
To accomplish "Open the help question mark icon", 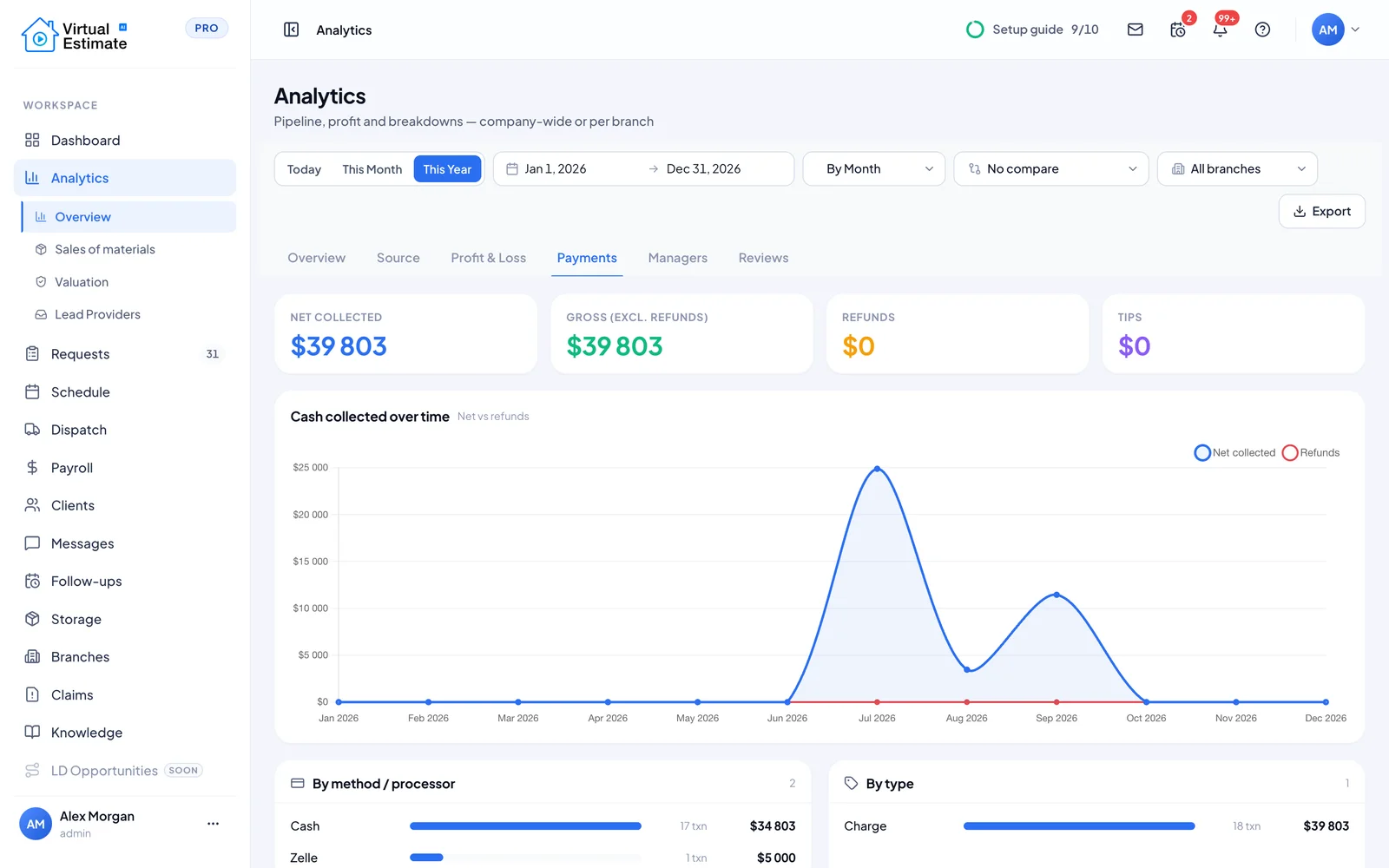I will tap(1262, 30).
